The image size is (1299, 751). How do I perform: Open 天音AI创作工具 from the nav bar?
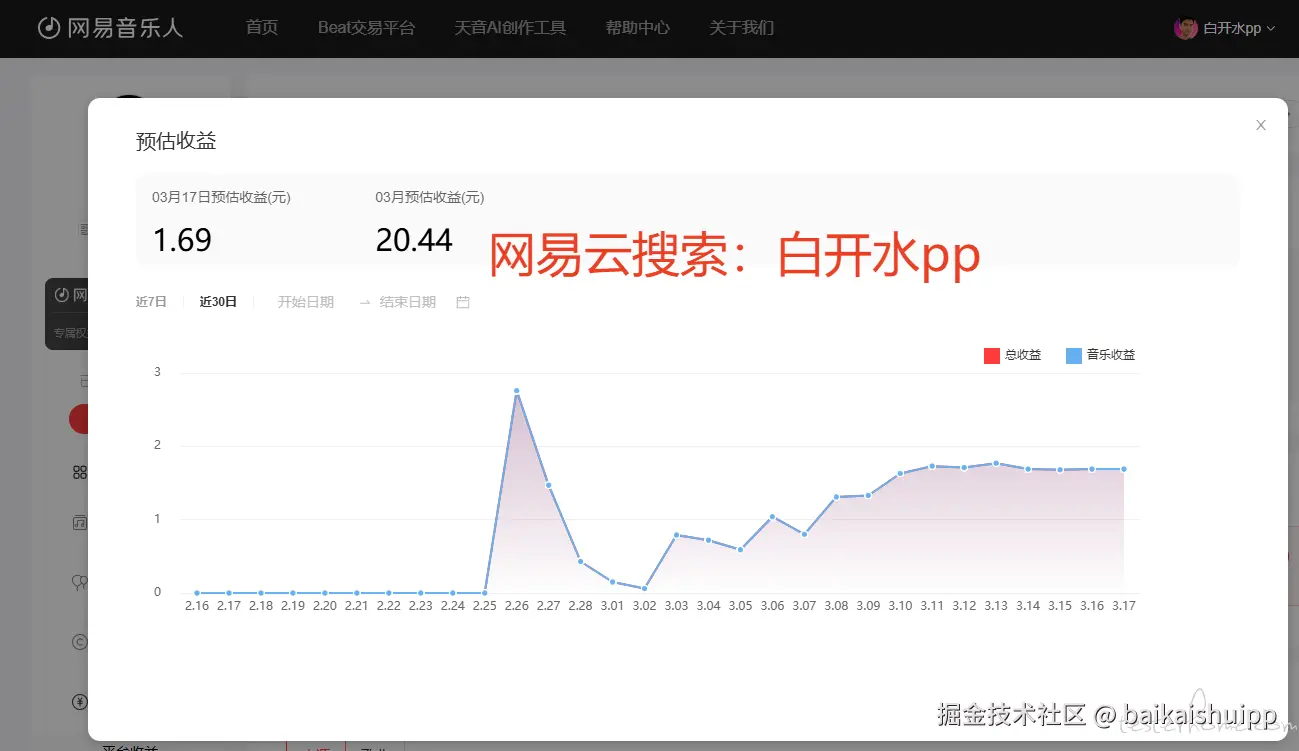click(510, 28)
